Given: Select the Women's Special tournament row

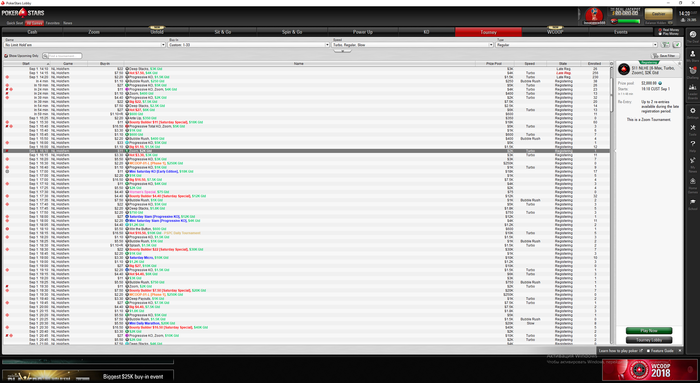Looking at the screenshot, I should click(307, 192).
